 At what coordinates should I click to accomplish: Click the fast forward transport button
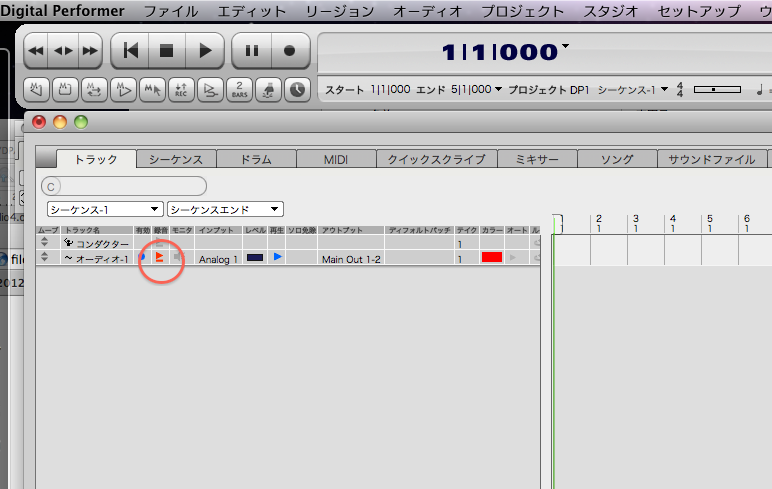pos(90,51)
